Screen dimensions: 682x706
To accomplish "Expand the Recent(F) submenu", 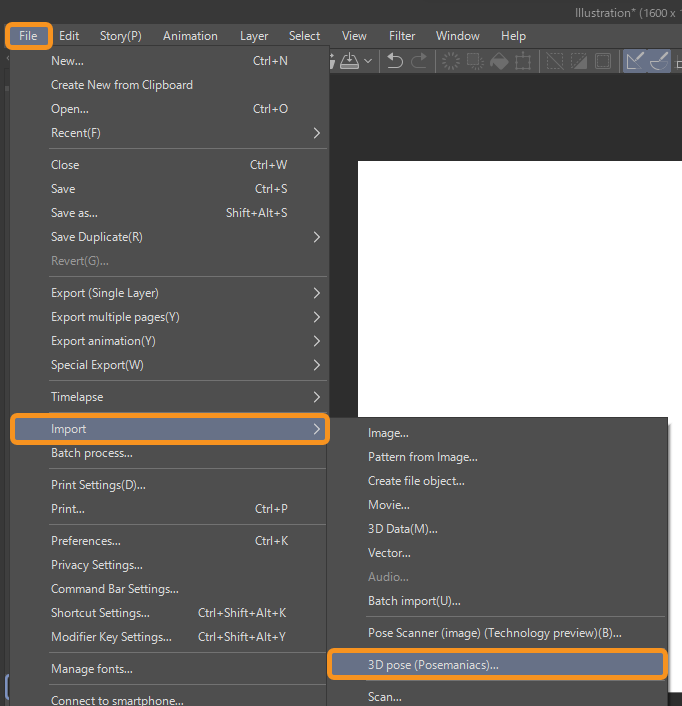I will (x=169, y=133).
